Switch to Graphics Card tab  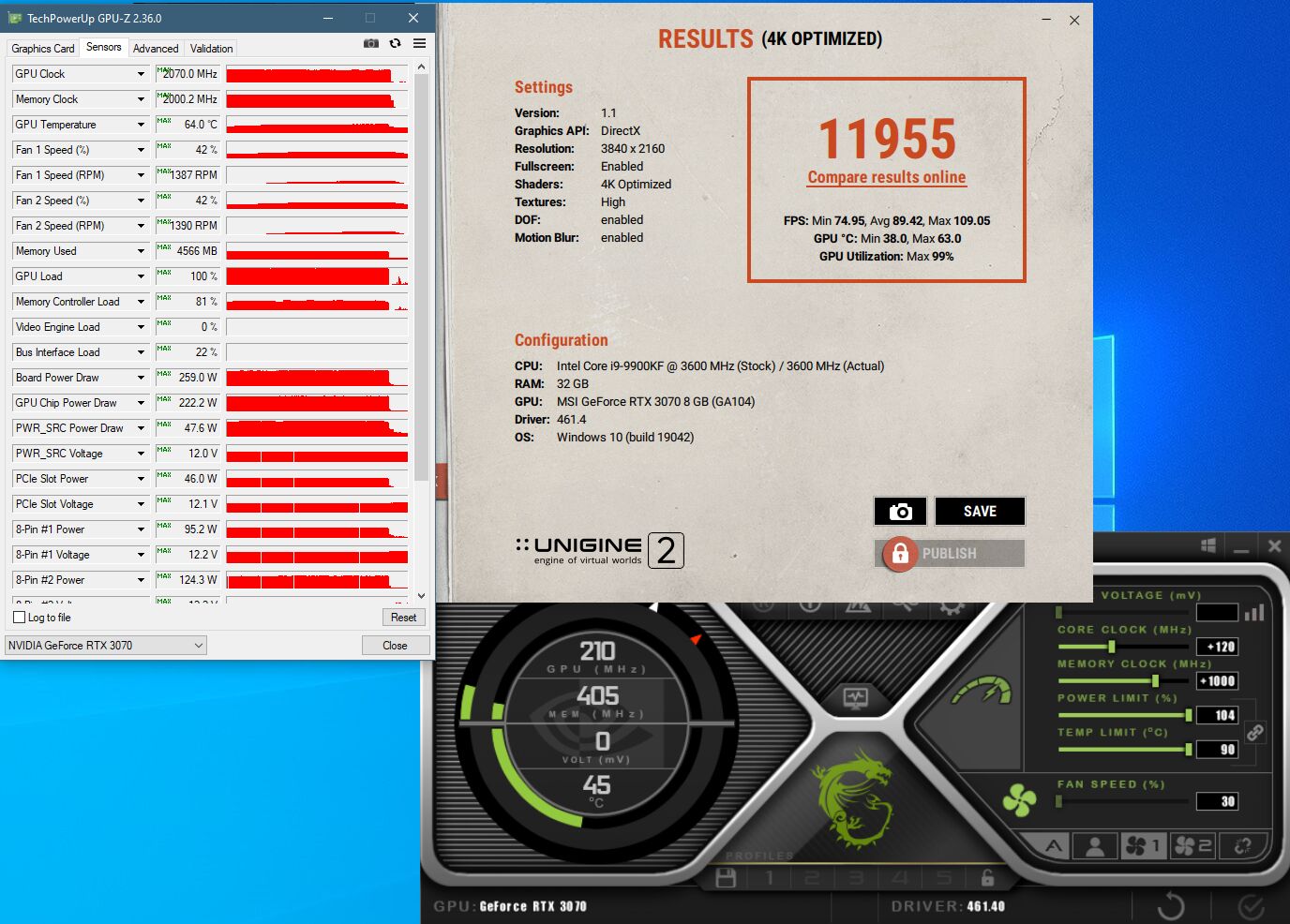coord(42,49)
